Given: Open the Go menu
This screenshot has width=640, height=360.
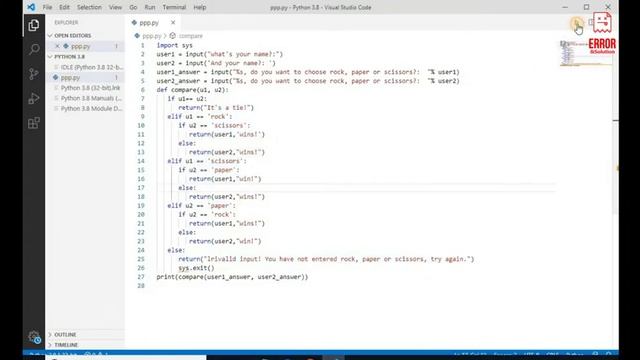Looking at the screenshot, I should point(133,7).
